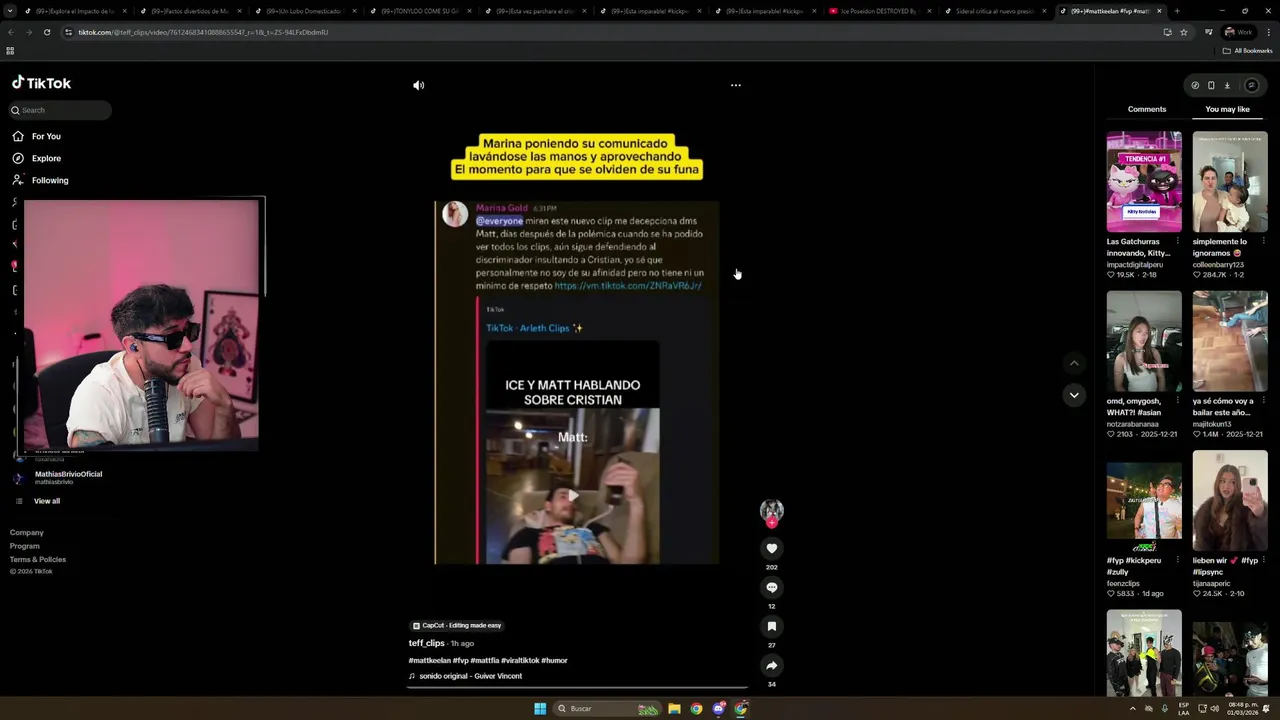Mute the video with the speaker icon

pos(418,85)
